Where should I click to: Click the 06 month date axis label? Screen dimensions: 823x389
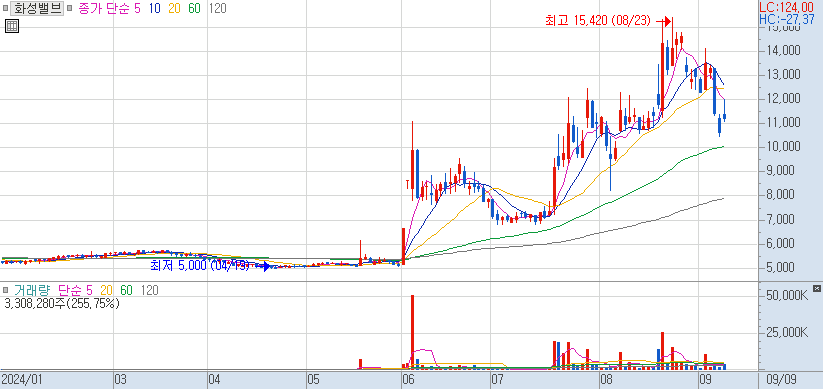point(408,380)
